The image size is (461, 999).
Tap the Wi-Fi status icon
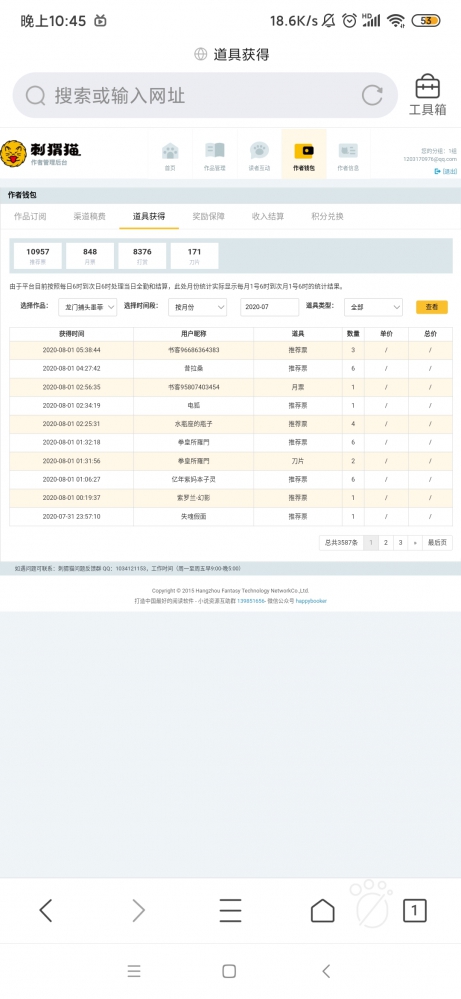point(397,21)
